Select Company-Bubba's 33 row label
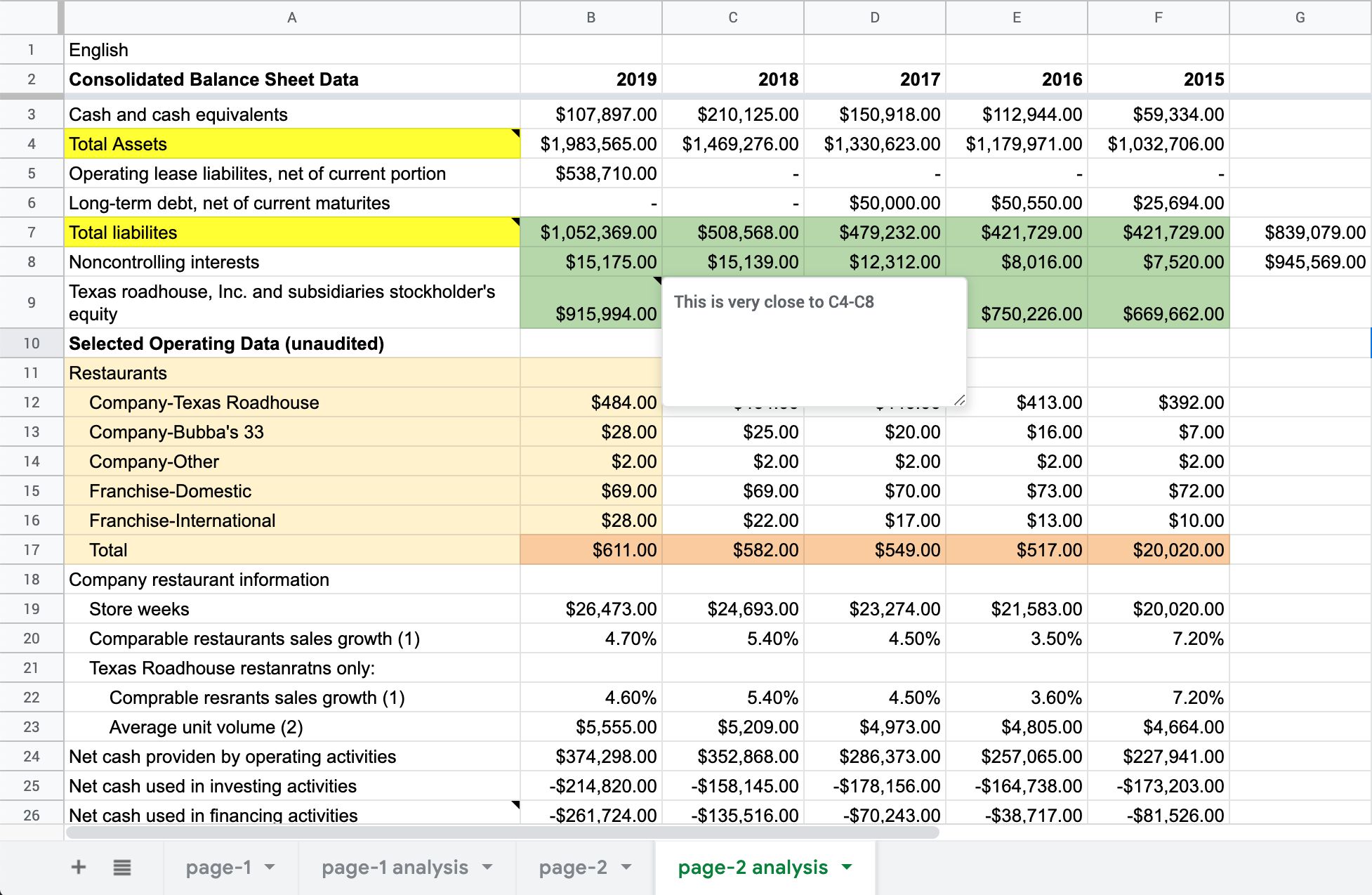 (x=292, y=432)
